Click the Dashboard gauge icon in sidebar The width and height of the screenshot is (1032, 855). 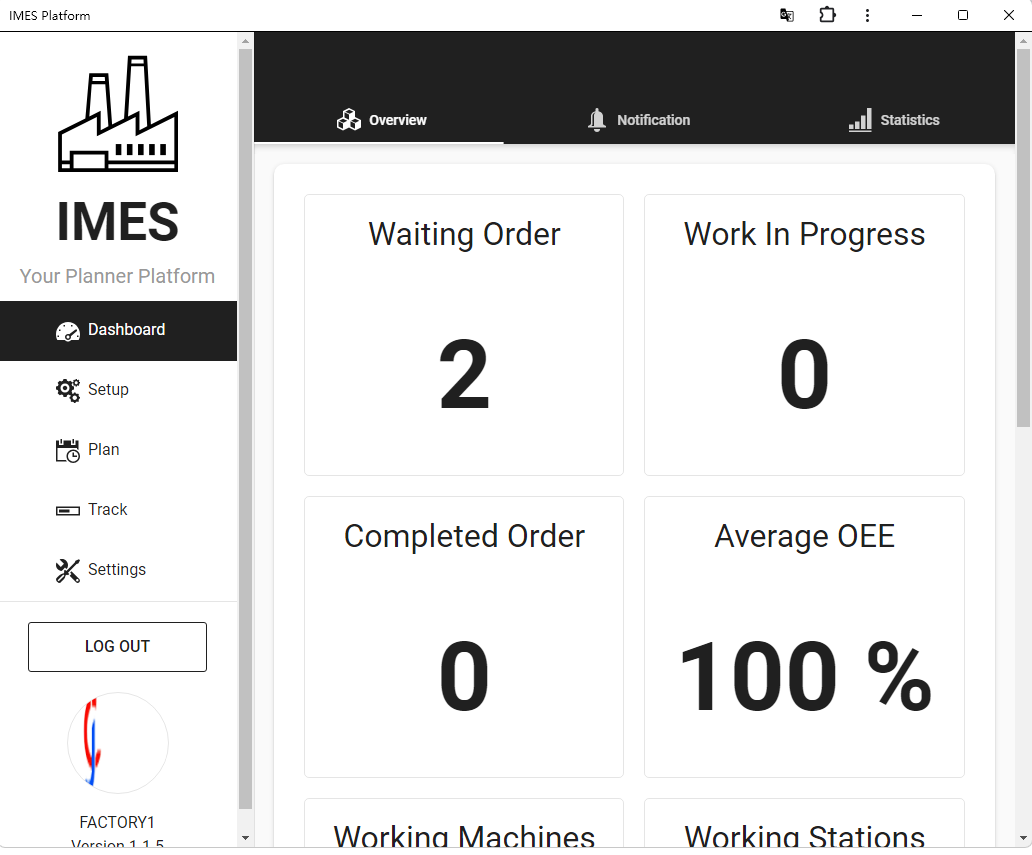(x=67, y=331)
